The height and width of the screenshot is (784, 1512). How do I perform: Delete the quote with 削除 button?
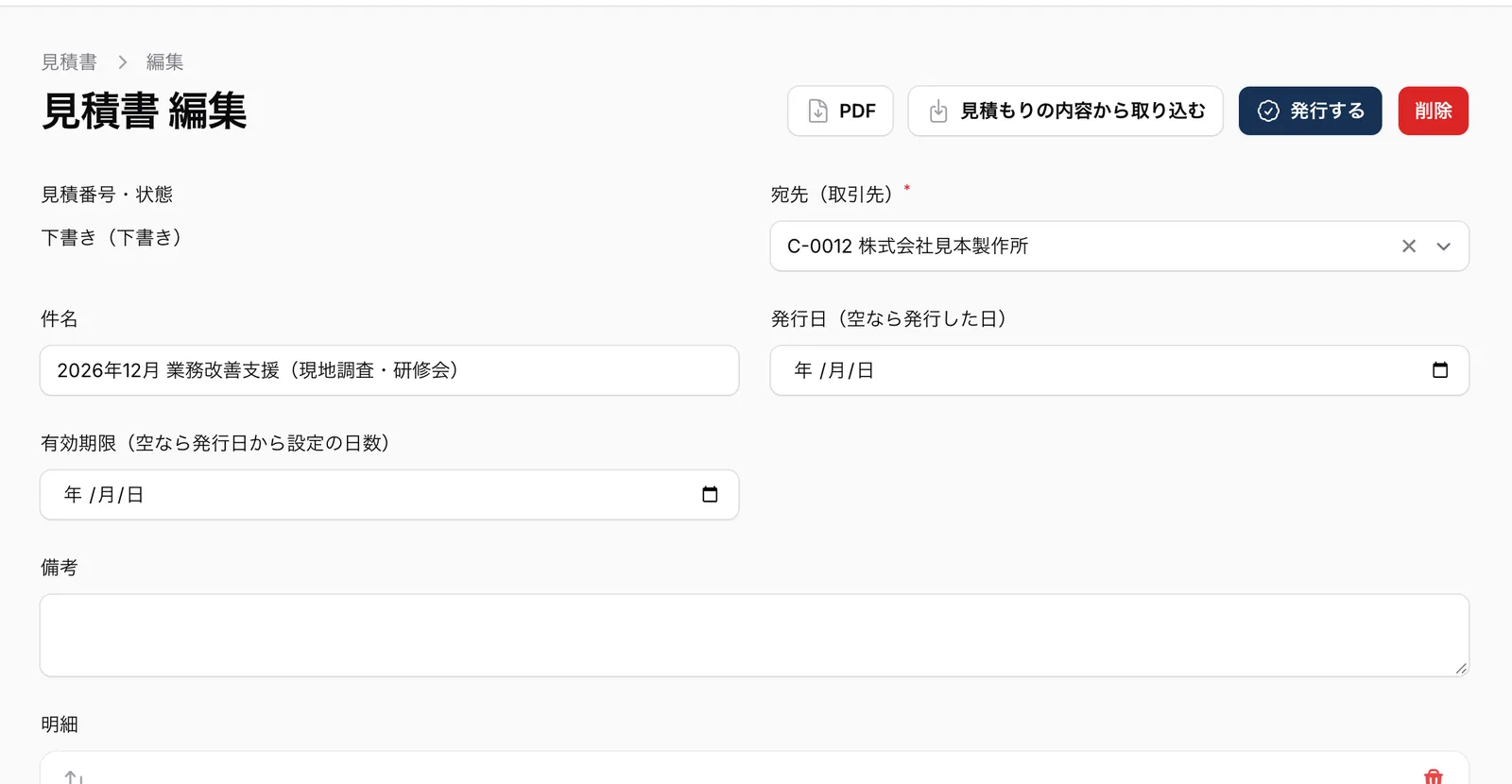[1433, 111]
